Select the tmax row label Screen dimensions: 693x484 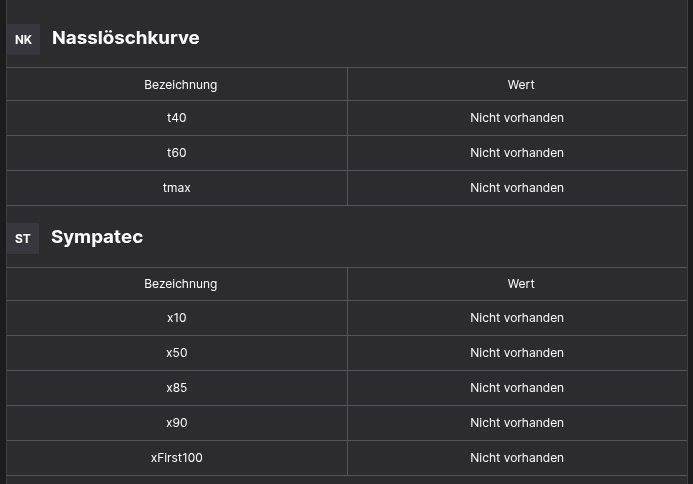(x=176, y=188)
